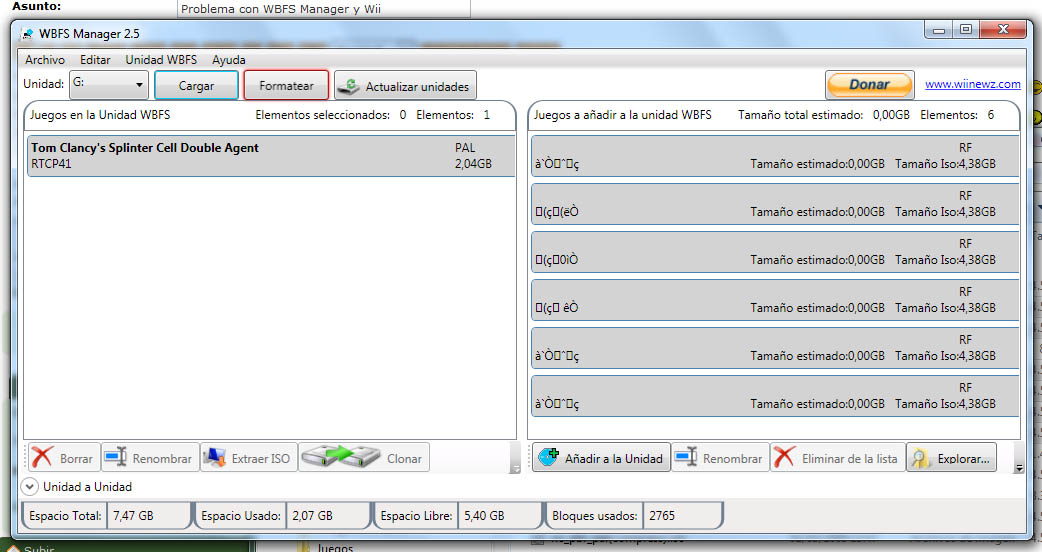Click the Cargar button

coord(196,86)
